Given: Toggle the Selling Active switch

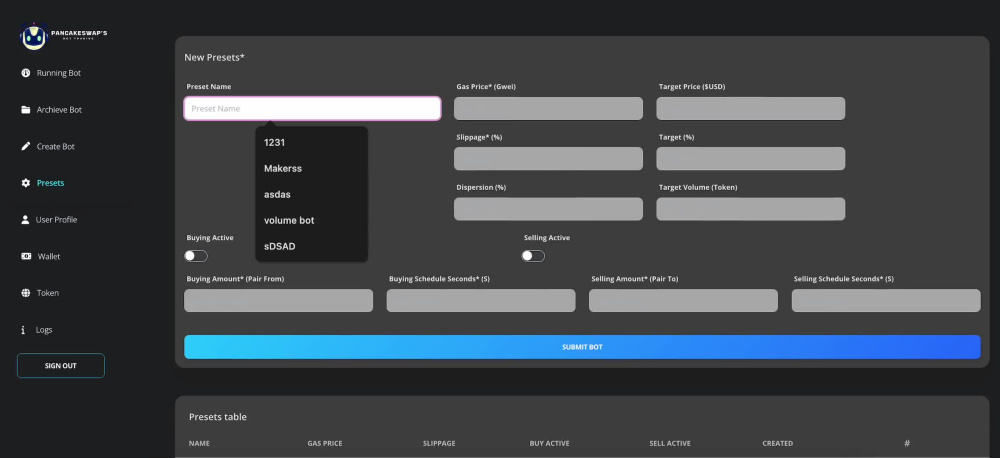Looking at the screenshot, I should pos(533,256).
